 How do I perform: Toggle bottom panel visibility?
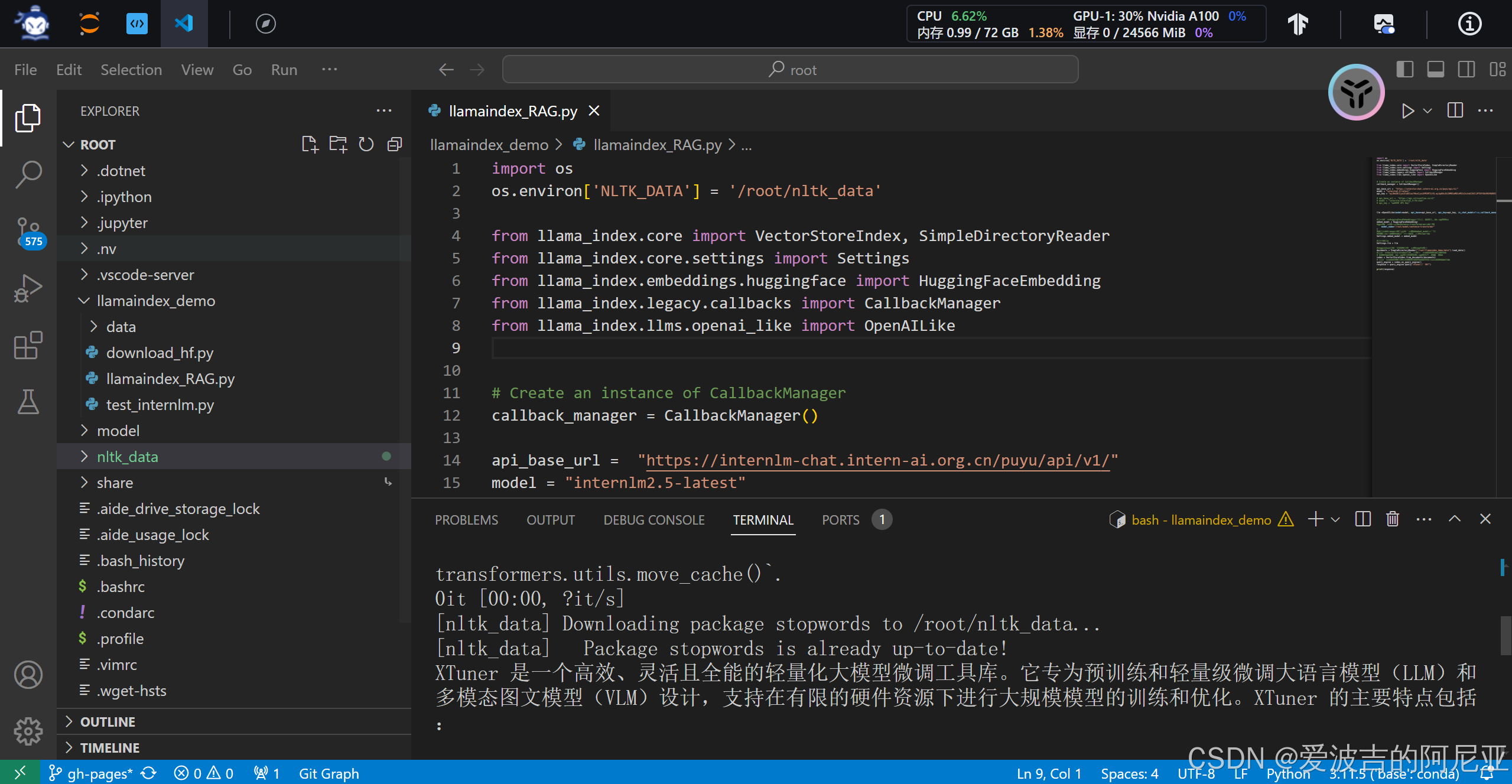pos(1436,70)
